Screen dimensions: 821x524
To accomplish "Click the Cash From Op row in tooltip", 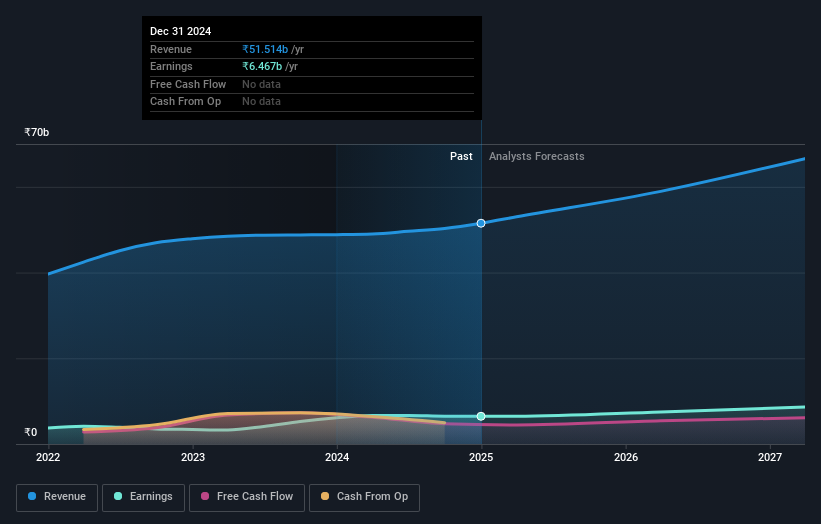I will (x=312, y=102).
